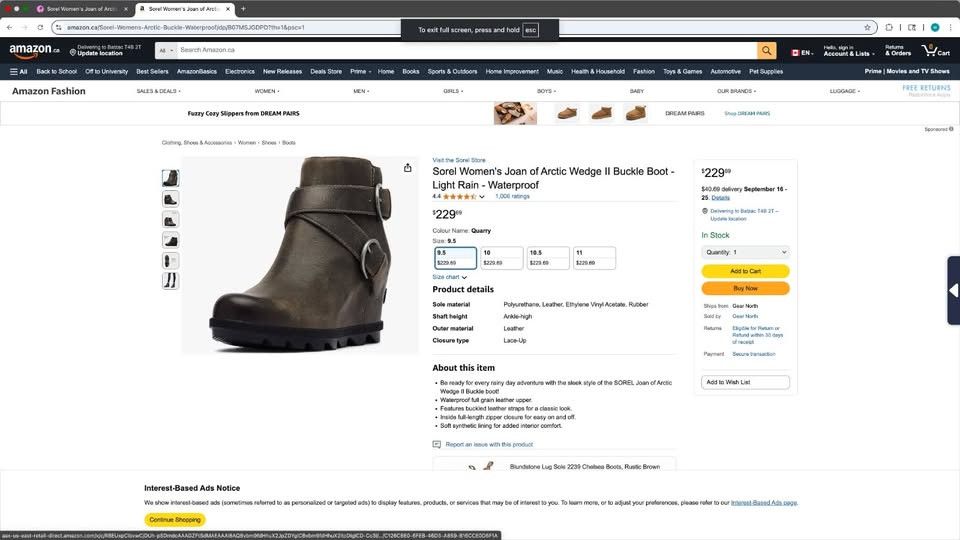The image size is (960, 540).
Task: Select the third boot thumbnail image
Action: coord(170,220)
